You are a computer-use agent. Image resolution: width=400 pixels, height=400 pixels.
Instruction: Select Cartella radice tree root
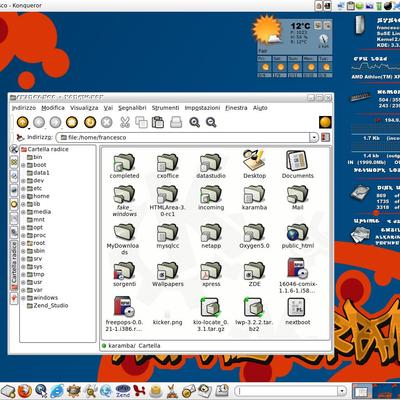tap(45, 149)
